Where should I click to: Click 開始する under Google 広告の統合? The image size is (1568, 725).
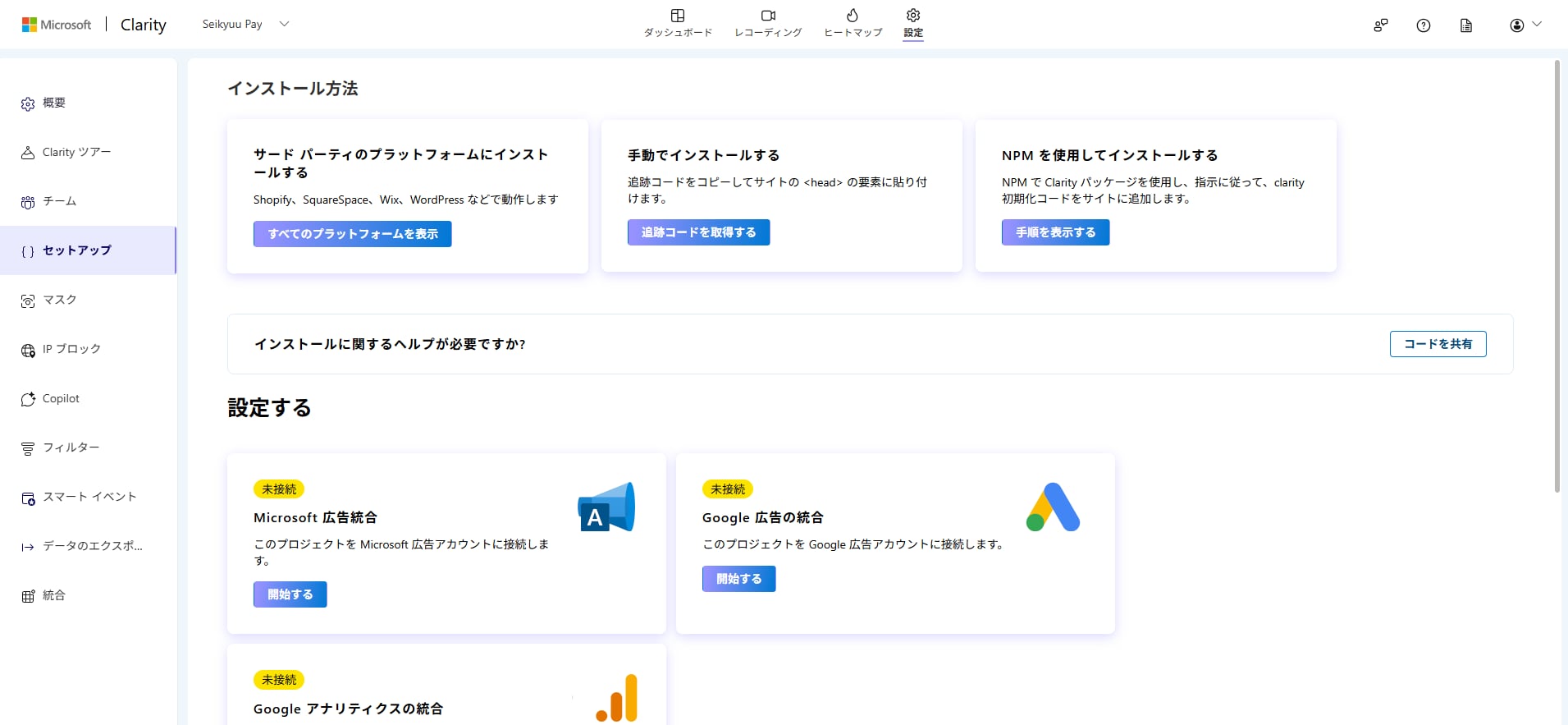[x=738, y=579]
